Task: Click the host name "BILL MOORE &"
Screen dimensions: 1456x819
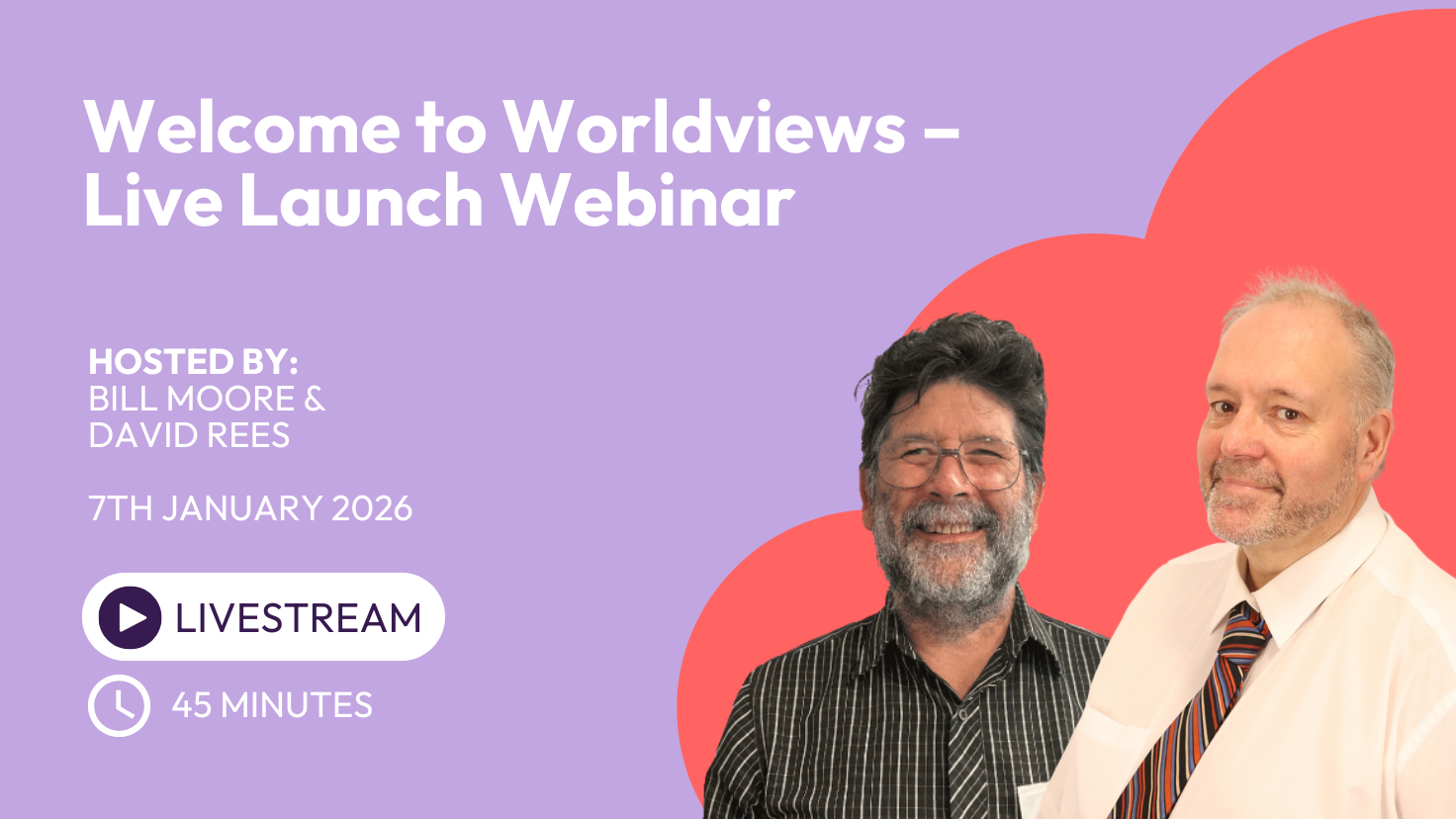Action: pyautogui.click(x=207, y=399)
